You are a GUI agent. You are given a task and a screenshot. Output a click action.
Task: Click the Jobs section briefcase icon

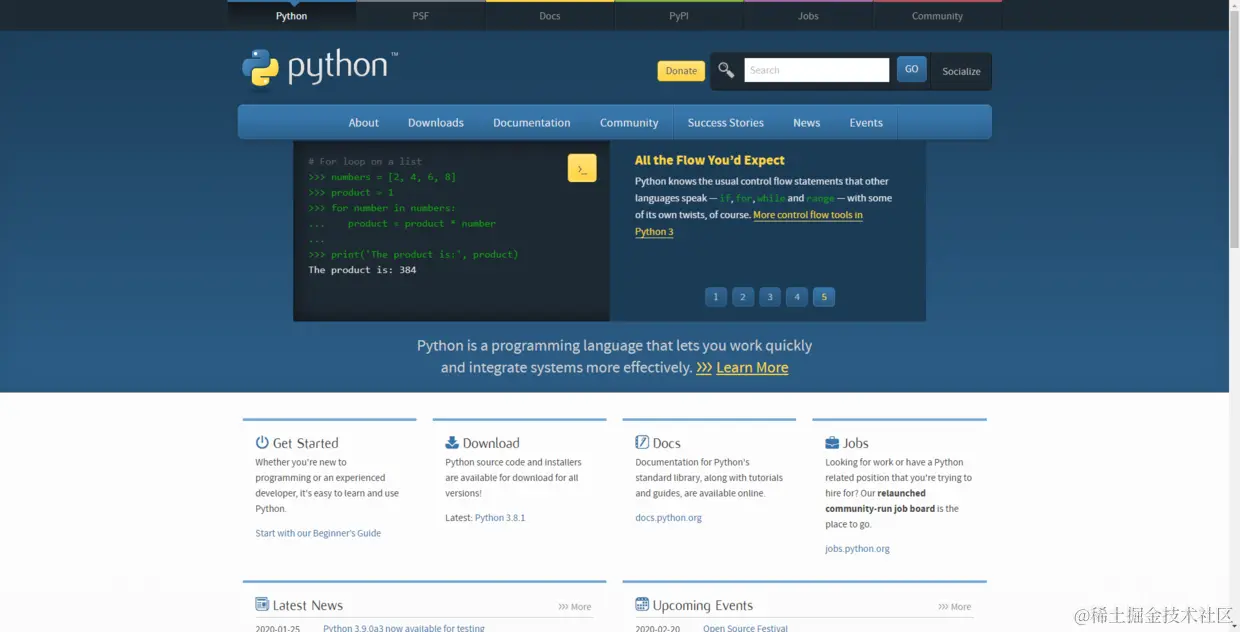832,442
